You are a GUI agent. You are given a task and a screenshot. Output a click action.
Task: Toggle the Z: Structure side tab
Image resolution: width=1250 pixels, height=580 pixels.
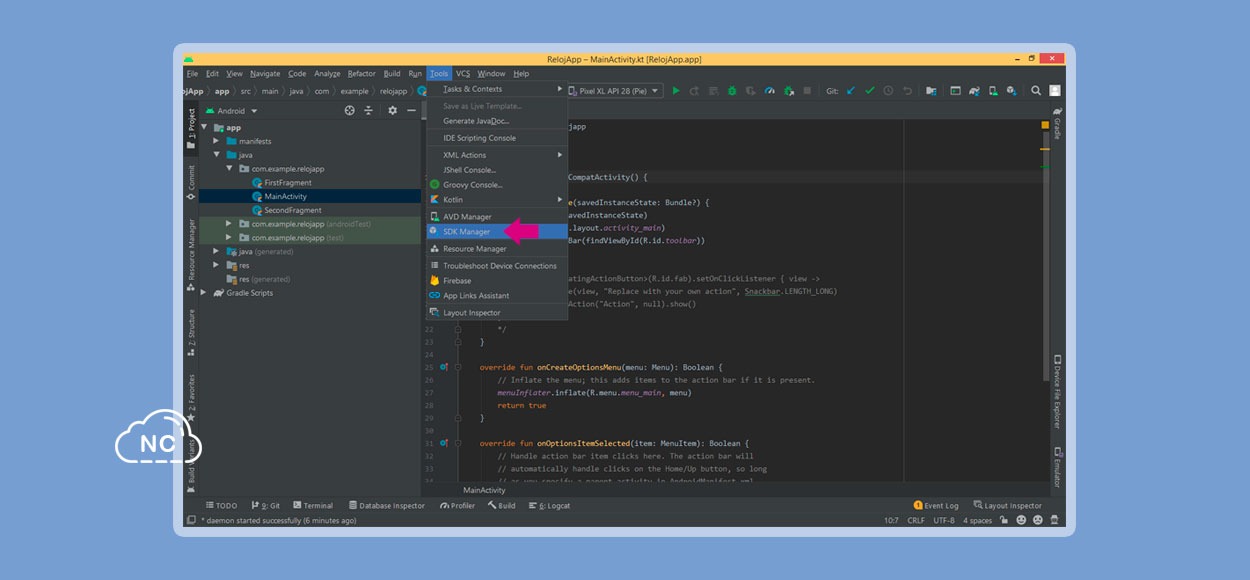pyautogui.click(x=191, y=332)
